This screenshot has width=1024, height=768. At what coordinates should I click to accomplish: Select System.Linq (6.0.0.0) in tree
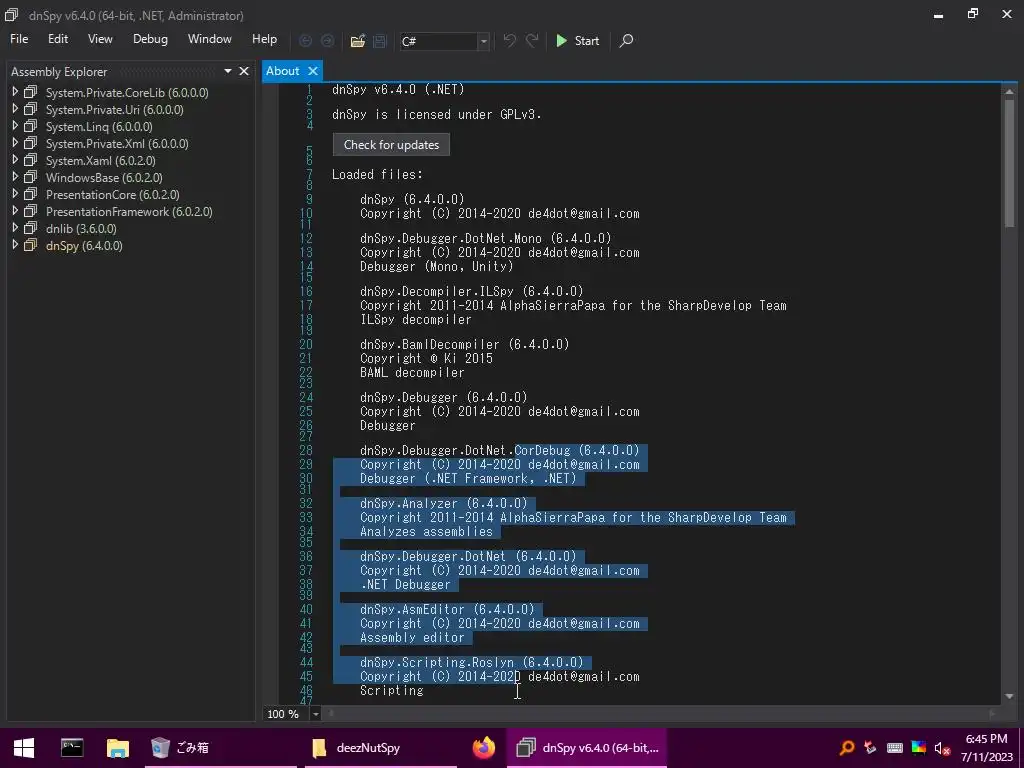pos(99,127)
